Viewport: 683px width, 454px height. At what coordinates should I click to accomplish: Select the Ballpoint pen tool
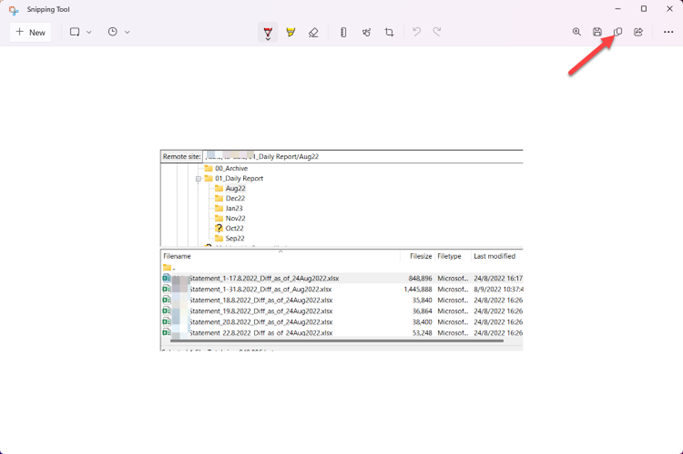pos(268,32)
